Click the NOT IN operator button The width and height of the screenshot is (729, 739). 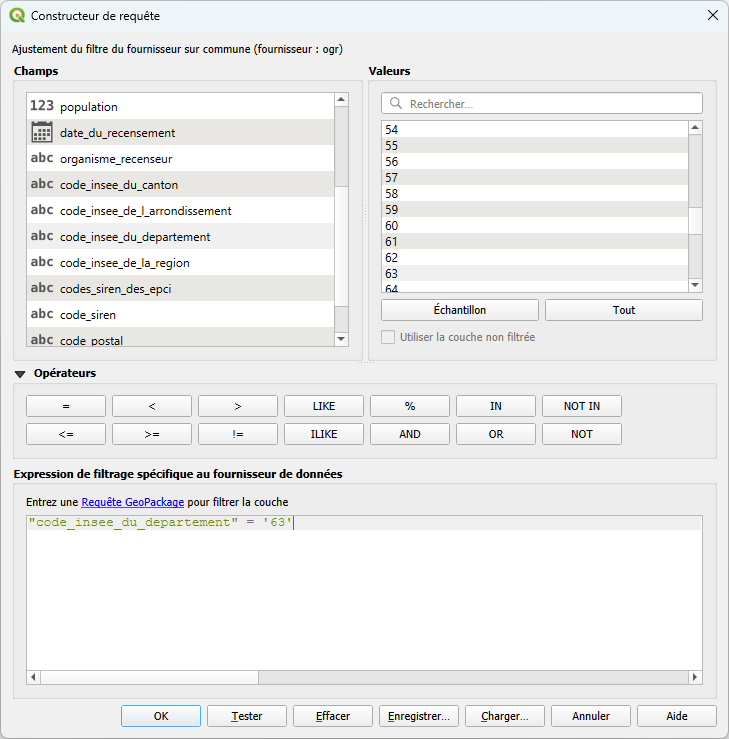tap(581, 406)
